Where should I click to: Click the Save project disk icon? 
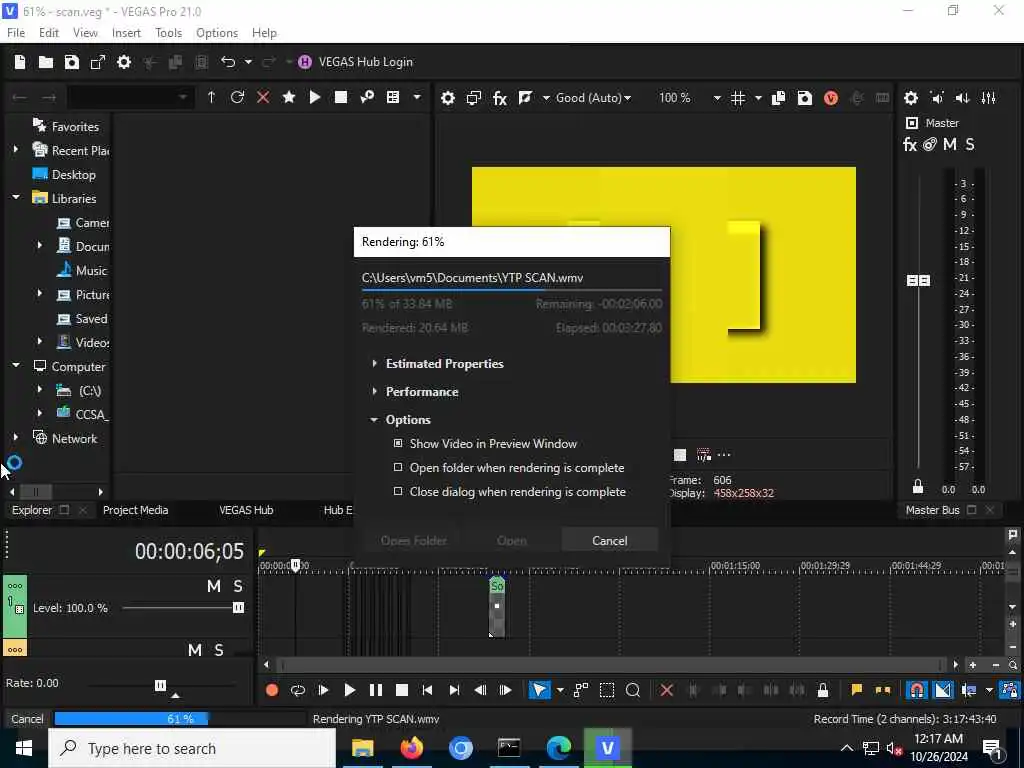click(72, 62)
